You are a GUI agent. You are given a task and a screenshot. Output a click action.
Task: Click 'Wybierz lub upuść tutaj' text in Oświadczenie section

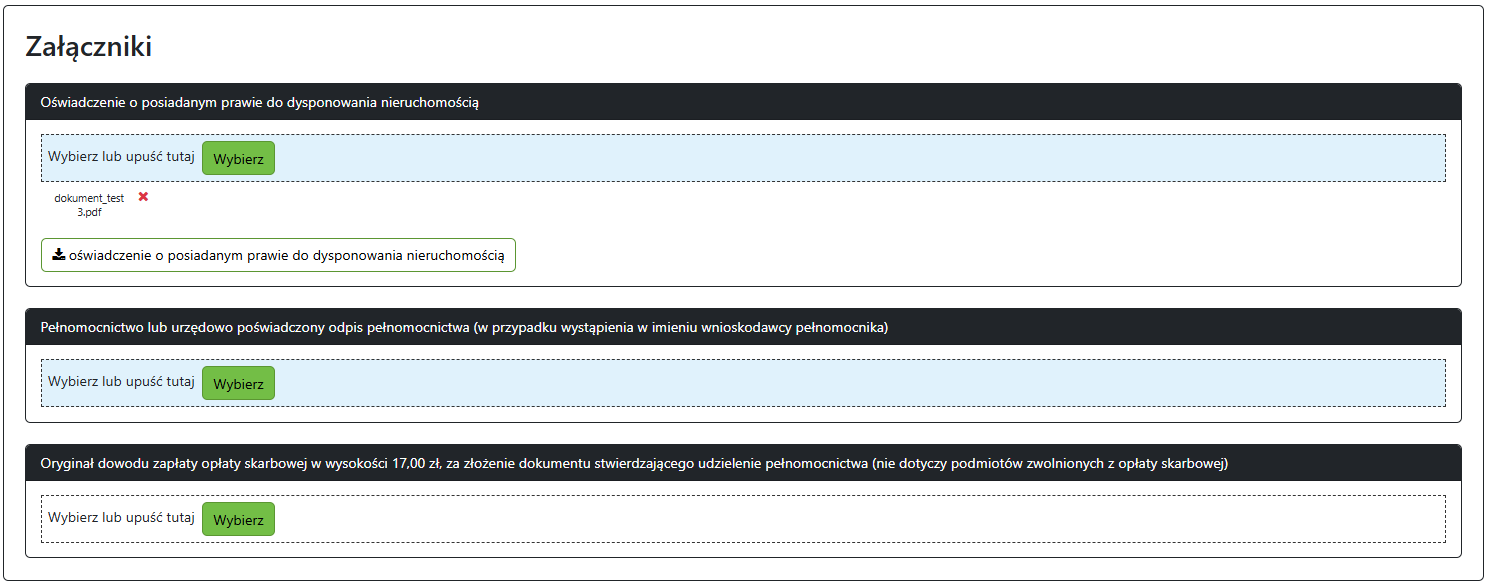click(x=121, y=157)
